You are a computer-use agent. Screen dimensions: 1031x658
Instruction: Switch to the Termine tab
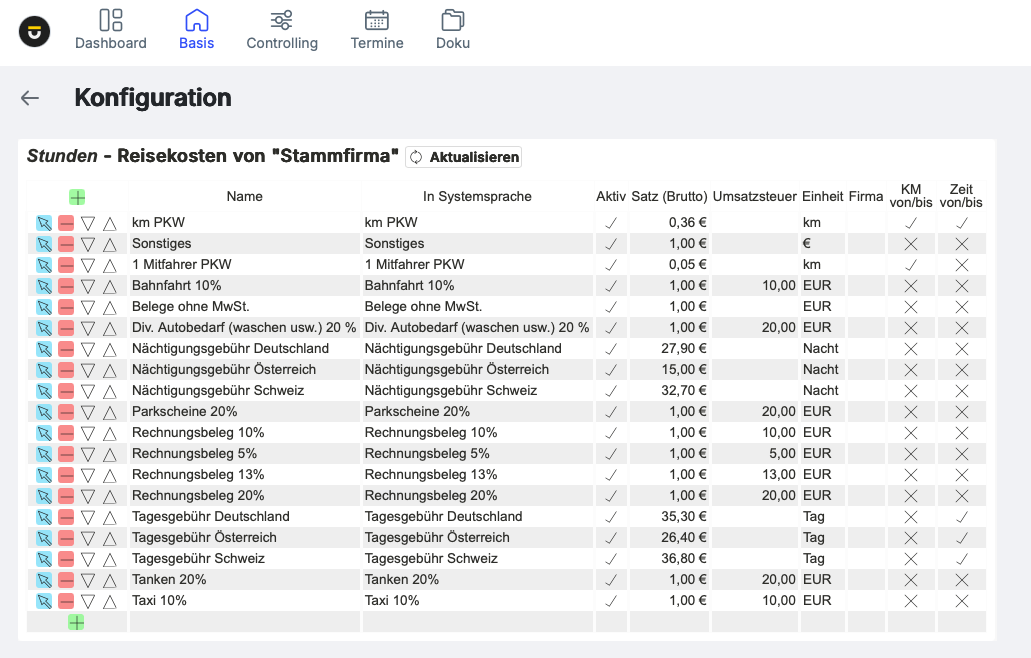377,30
